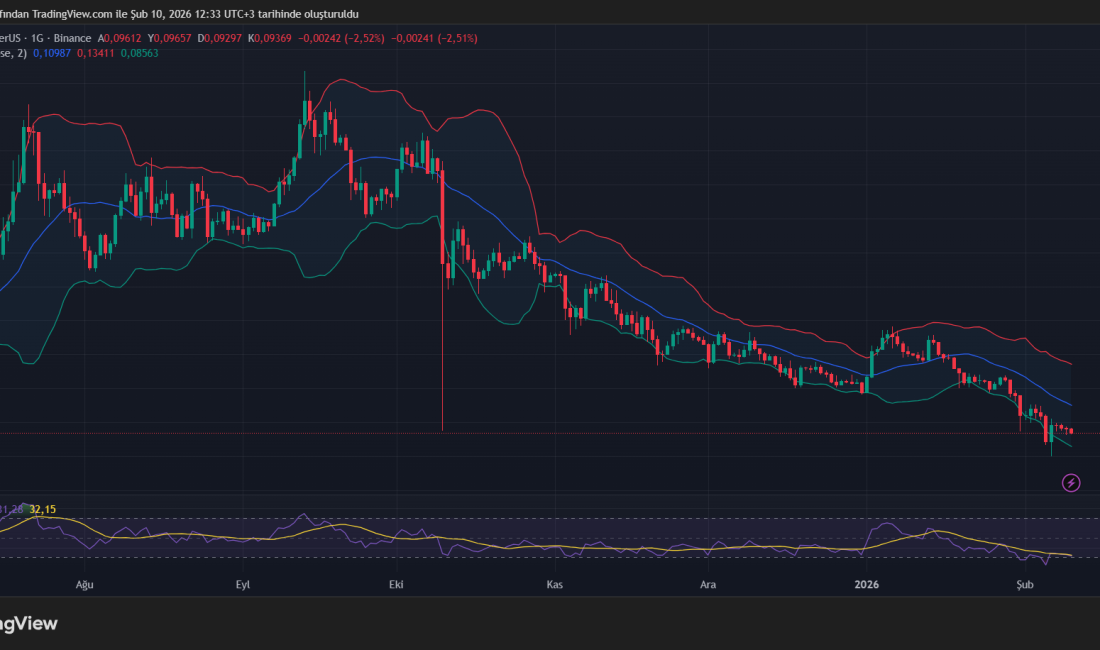
Task: Click the yellow RSI value 32,15
Action: (42, 508)
